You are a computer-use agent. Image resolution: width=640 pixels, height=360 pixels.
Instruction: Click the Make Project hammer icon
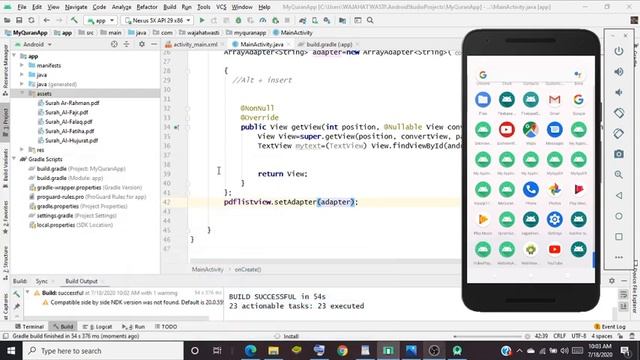pos(74,20)
